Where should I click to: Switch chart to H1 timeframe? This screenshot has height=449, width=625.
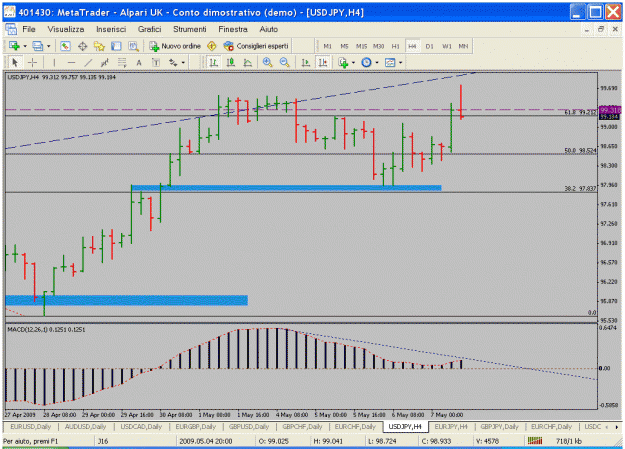395,46
